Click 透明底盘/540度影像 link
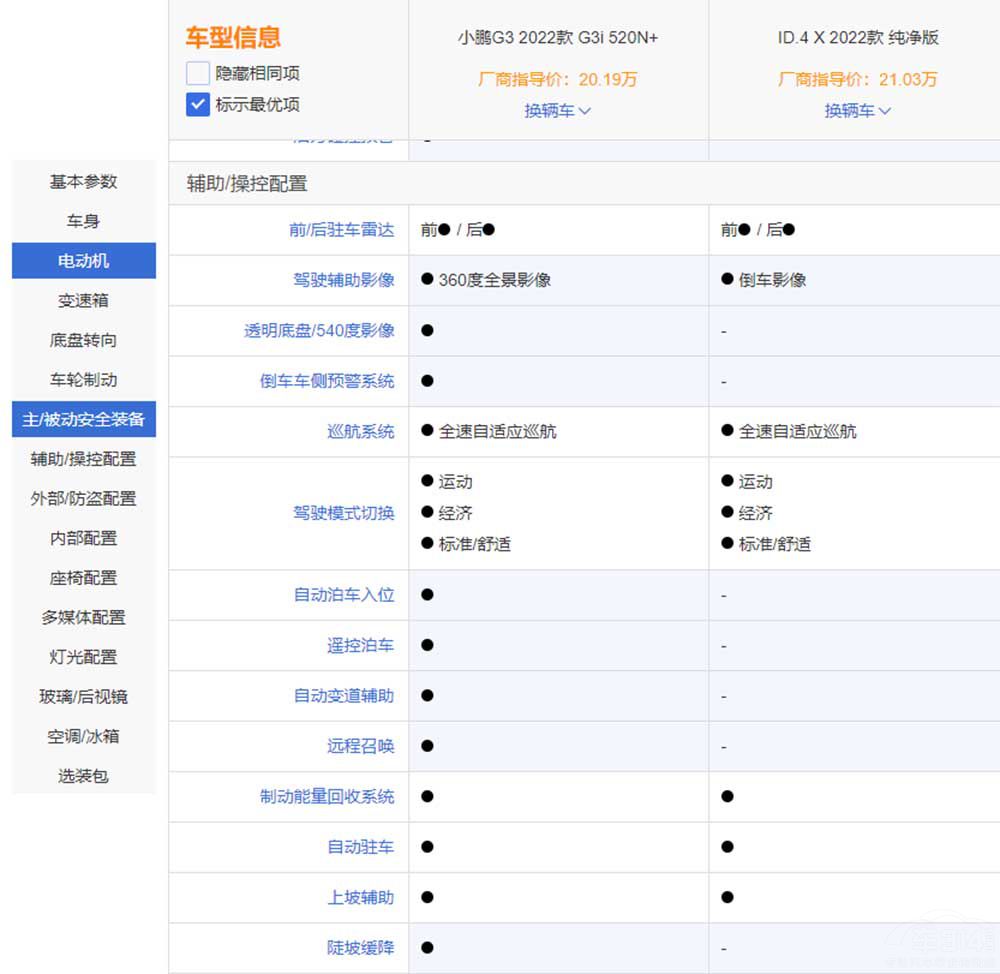1000x974 pixels. [319, 331]
